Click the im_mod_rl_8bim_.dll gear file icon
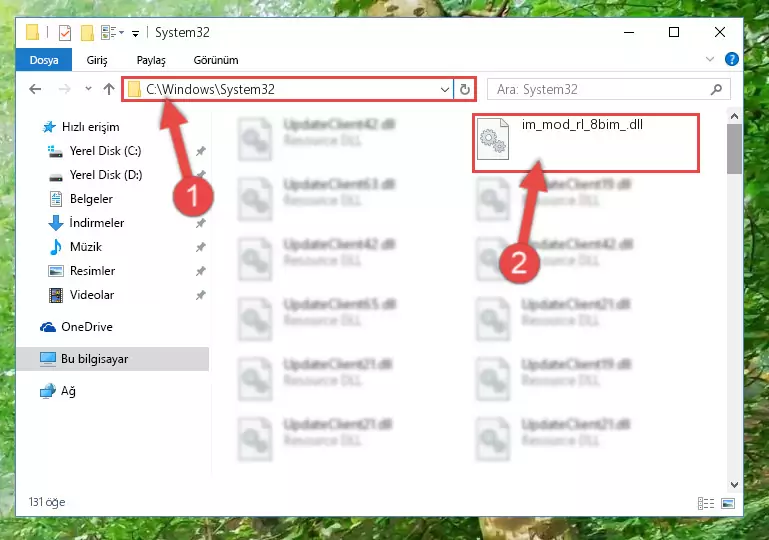The height and width of the screenshot is (540, 769). click(493, 139)
